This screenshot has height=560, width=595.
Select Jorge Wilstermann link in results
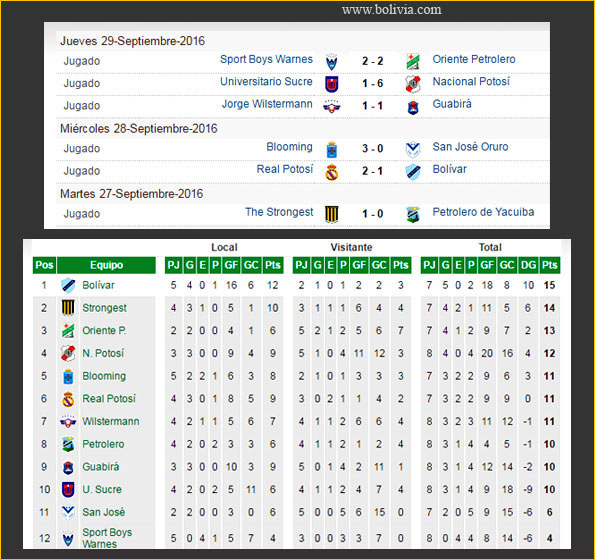tap(267, 104)
